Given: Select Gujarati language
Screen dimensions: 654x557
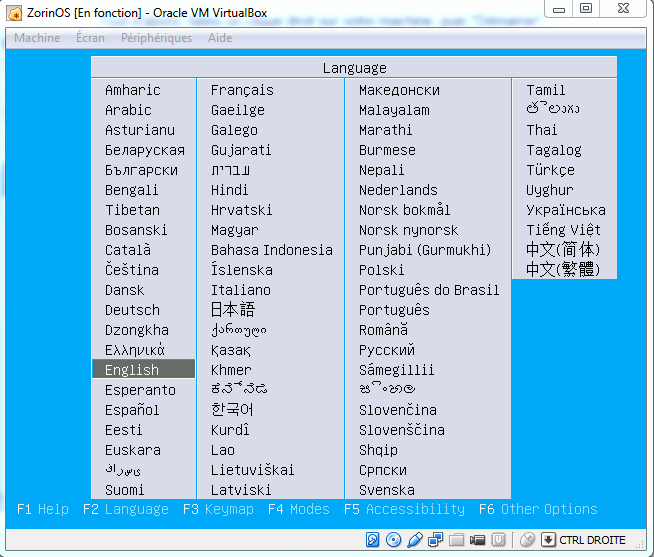Looking at the screenshot, I should coord(241,150).
